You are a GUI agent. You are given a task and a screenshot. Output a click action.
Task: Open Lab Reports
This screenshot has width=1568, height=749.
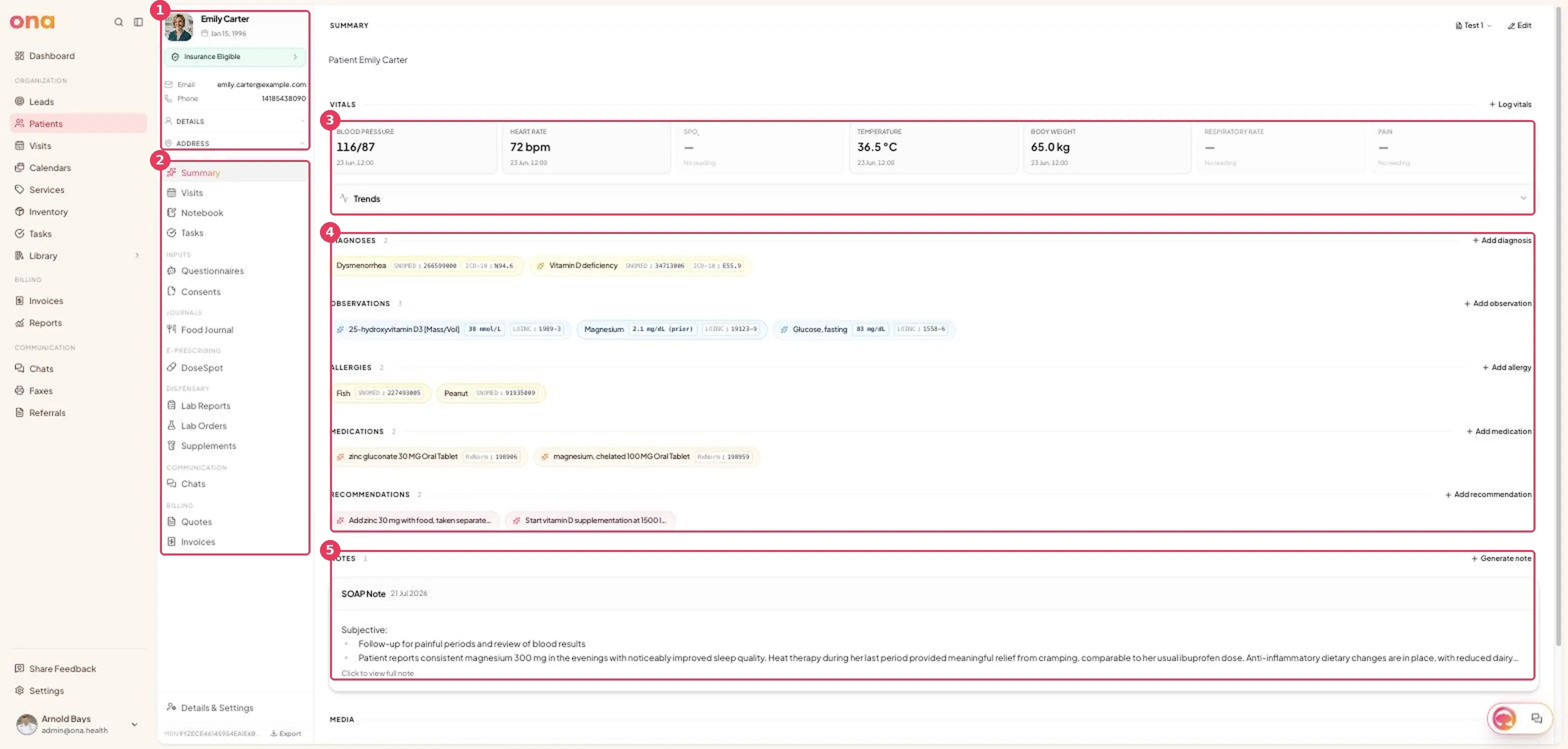tap(235, 405)
